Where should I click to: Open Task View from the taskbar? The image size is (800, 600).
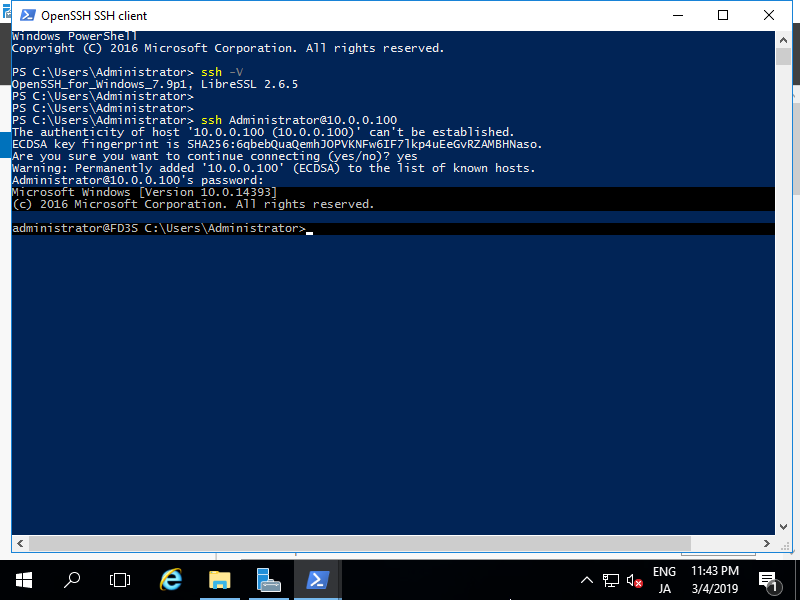coord(120,580)
